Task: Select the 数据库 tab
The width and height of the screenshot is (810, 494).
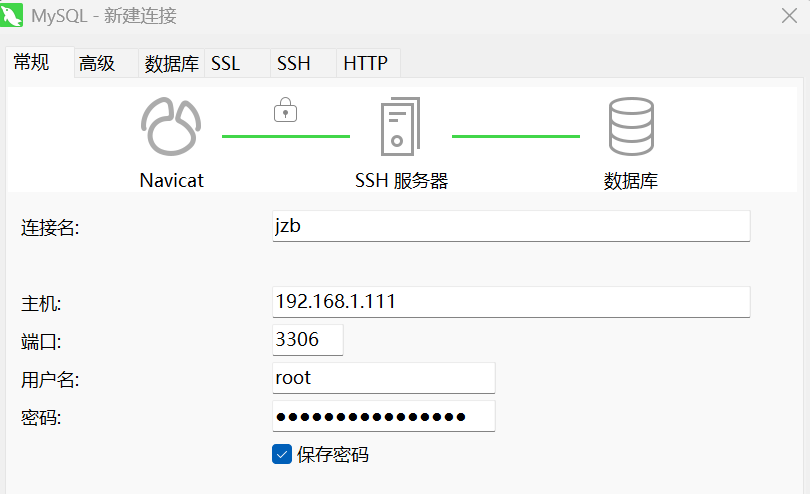Action: click(171, 63)
